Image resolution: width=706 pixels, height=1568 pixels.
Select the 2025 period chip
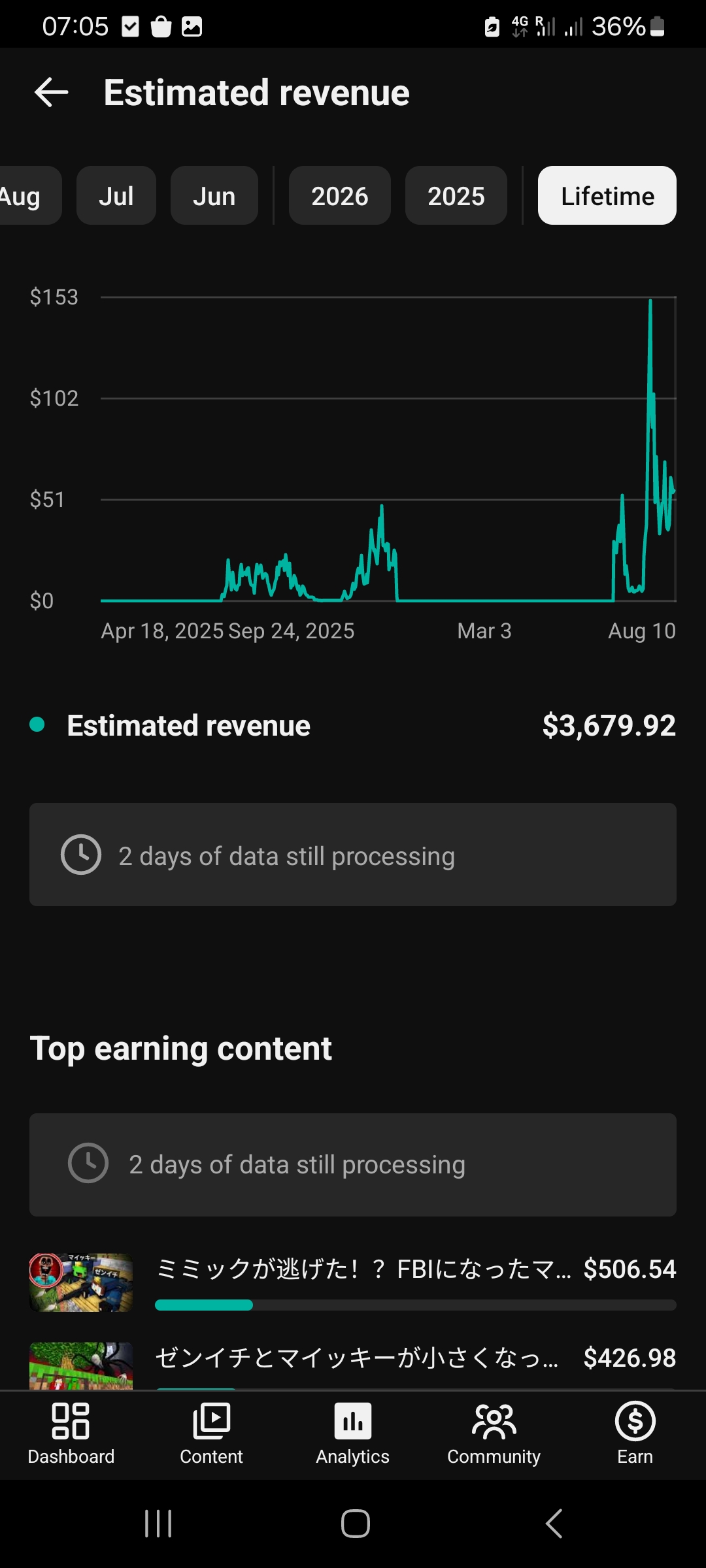tap(456, 195)
